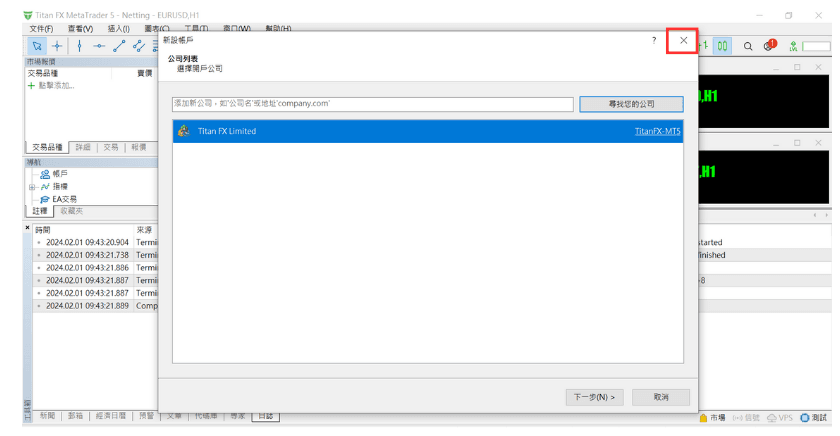
Task: Select the equidistant channel tool
Action: (x=139, y=46)
